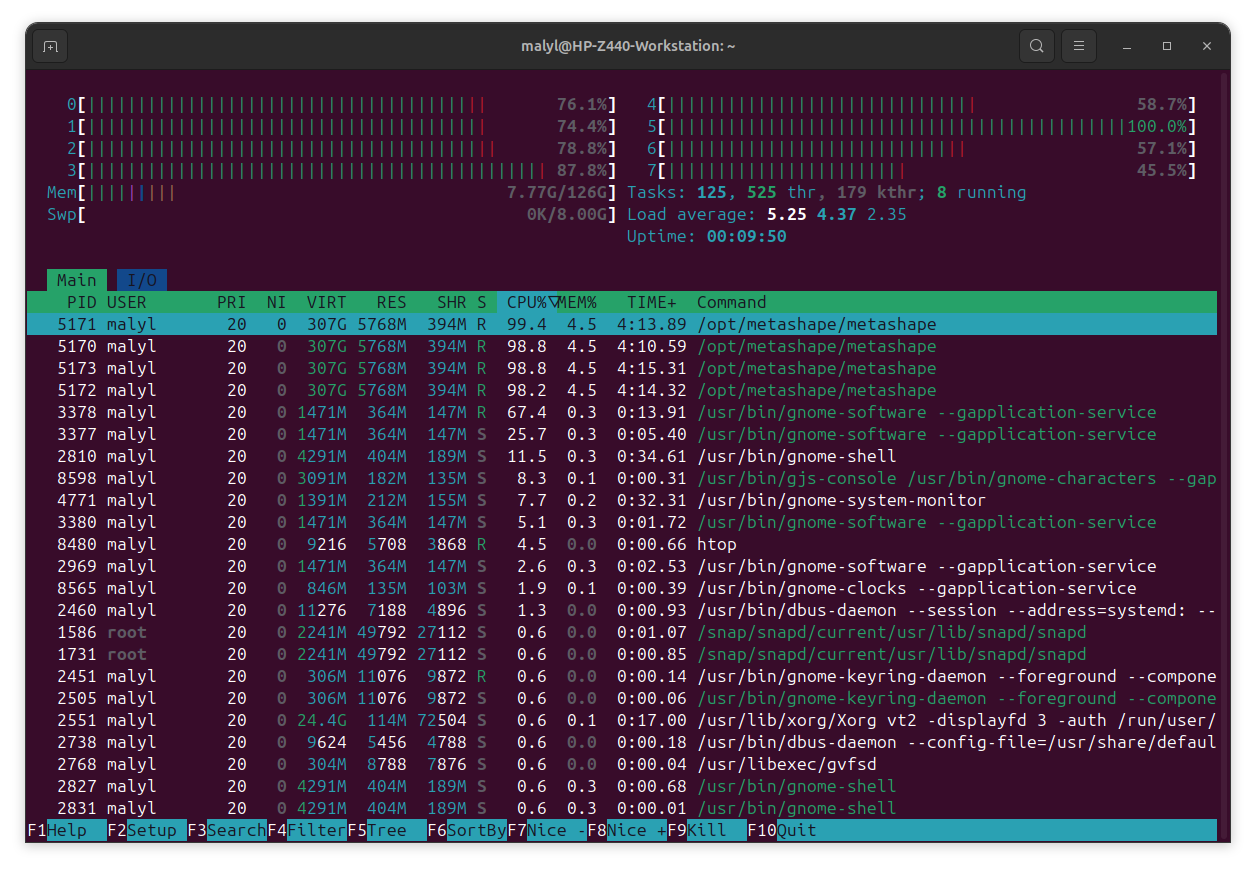This screenshot has width=1256, height=871.
Task: Open a new terminal tab icon
Action: point(51,46)
